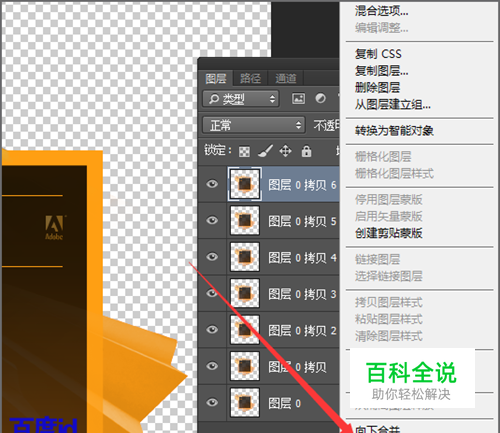Choose 删除图层 menu entry
This screenshot has height=433, width=500.
pyautogui.click(x=377, y=88)
